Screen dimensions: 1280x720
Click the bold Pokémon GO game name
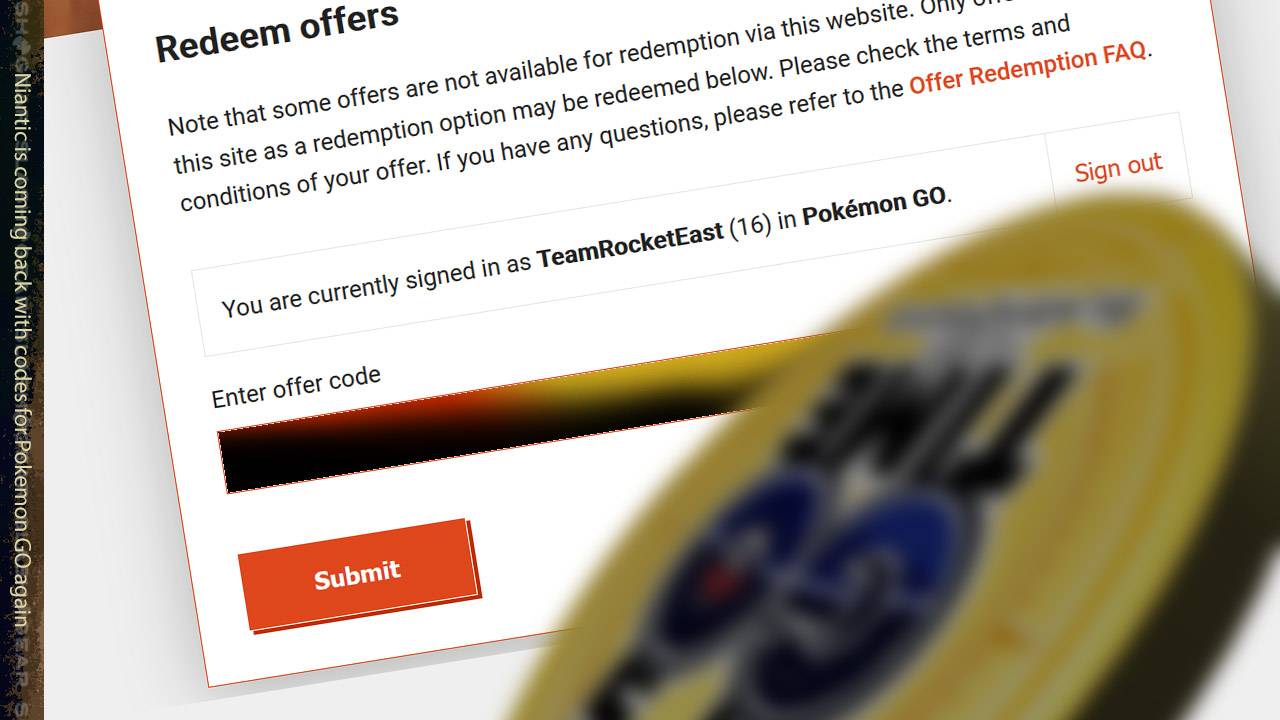[874, 206]
